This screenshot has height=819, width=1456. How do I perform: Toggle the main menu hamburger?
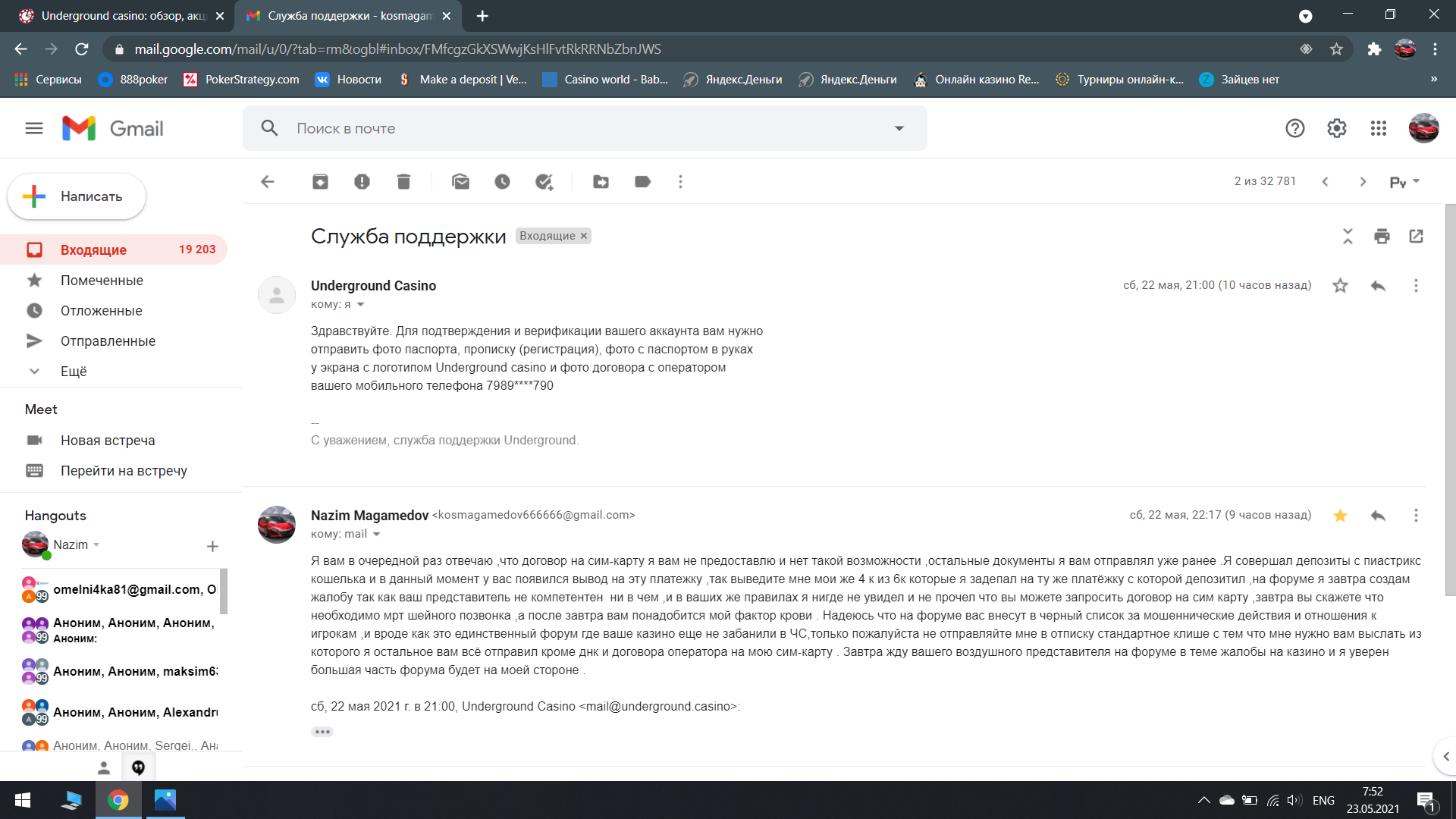pyautogui.click(x=34, y=128)
